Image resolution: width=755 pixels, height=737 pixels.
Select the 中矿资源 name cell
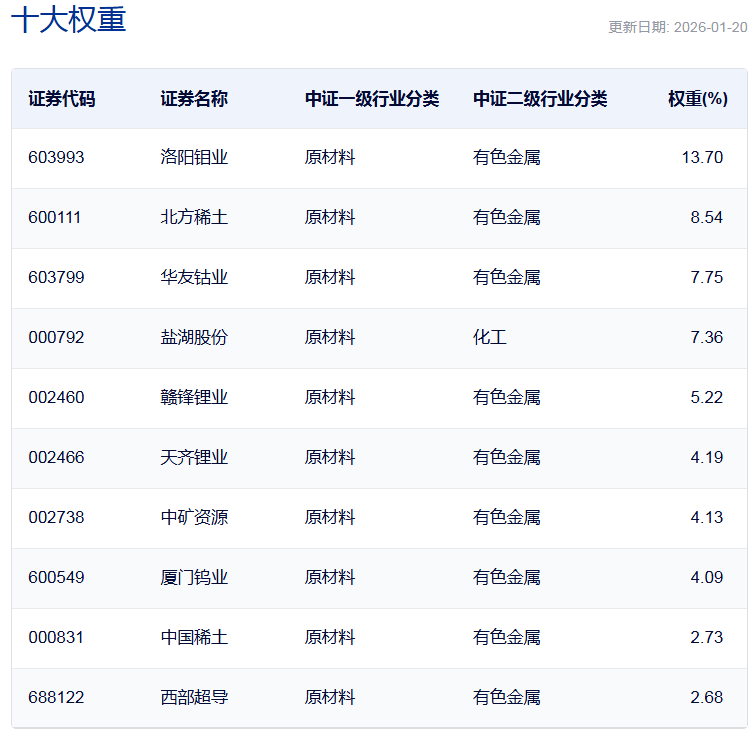click(x=194, y=517)
